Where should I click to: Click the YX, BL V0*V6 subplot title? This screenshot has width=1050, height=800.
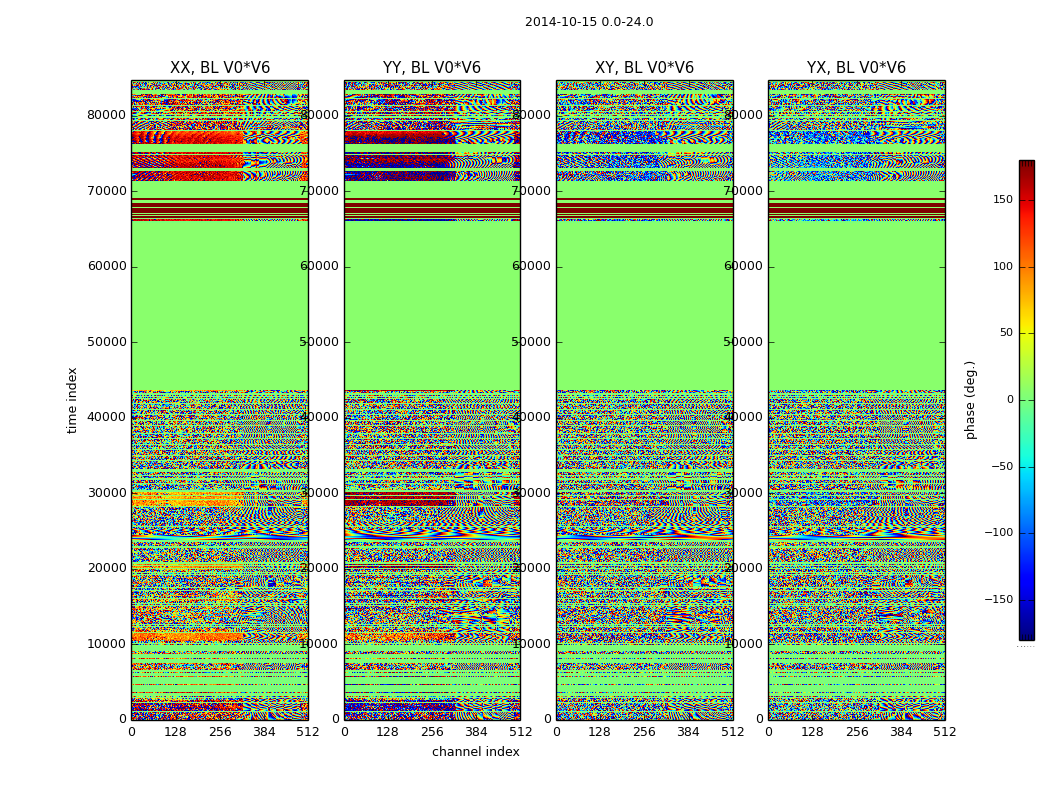(856, 68)
